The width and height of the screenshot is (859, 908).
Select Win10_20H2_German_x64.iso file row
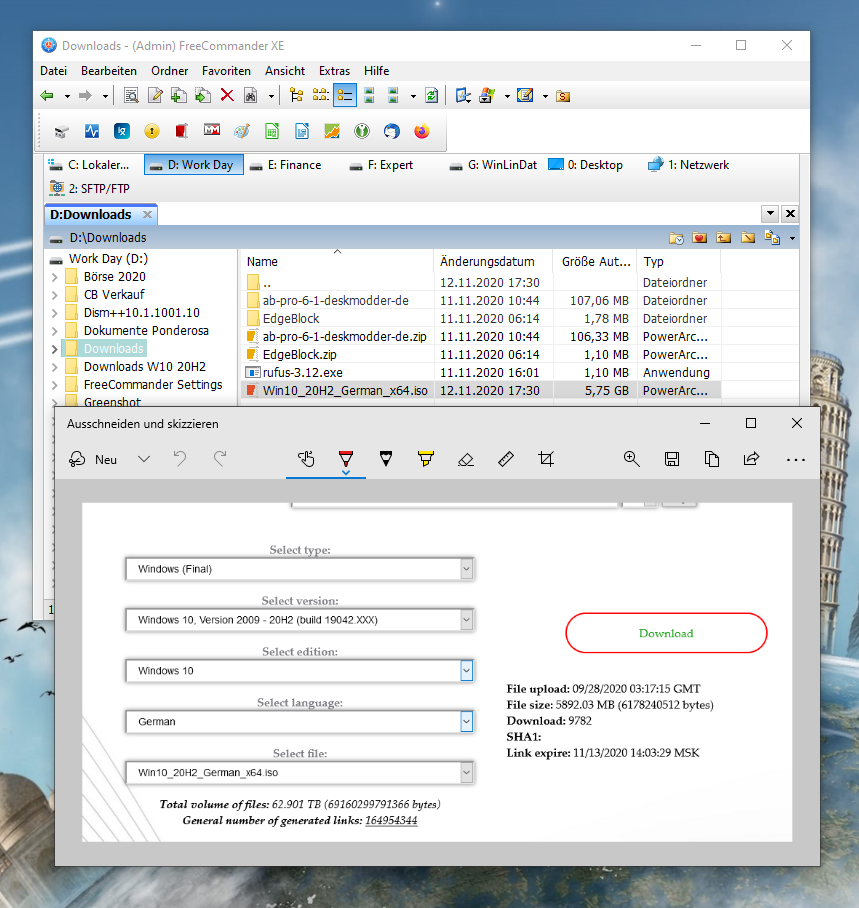tap(481, 391)
